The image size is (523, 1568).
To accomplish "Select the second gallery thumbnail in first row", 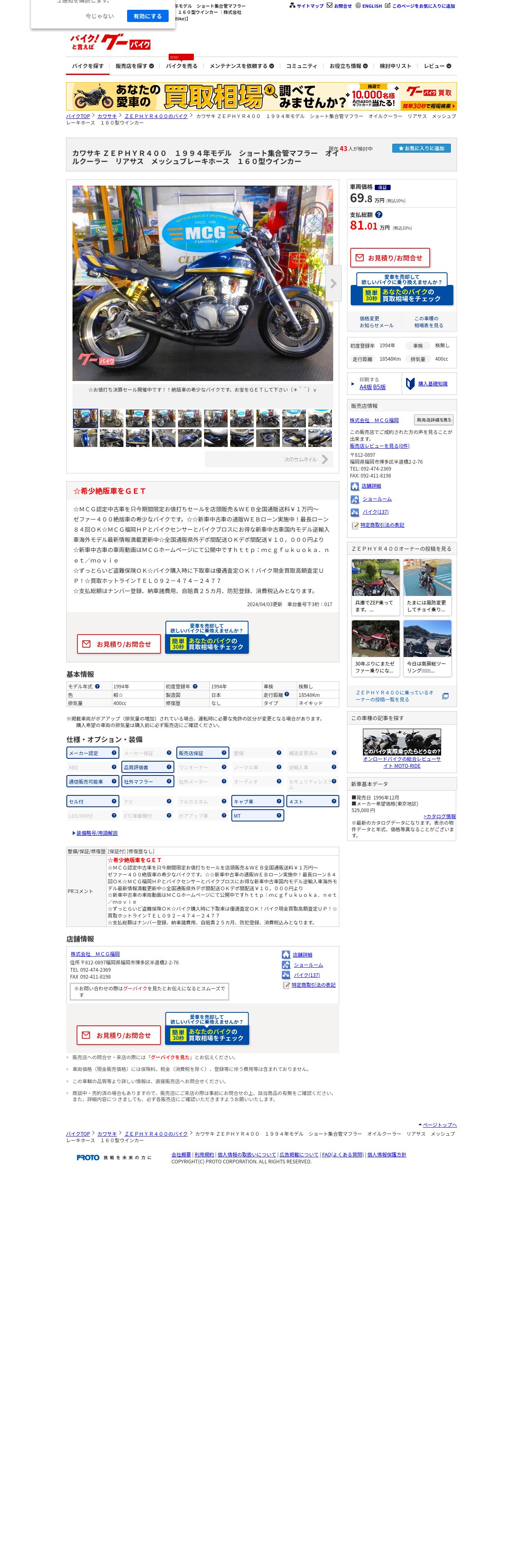I will pos(112,418).
